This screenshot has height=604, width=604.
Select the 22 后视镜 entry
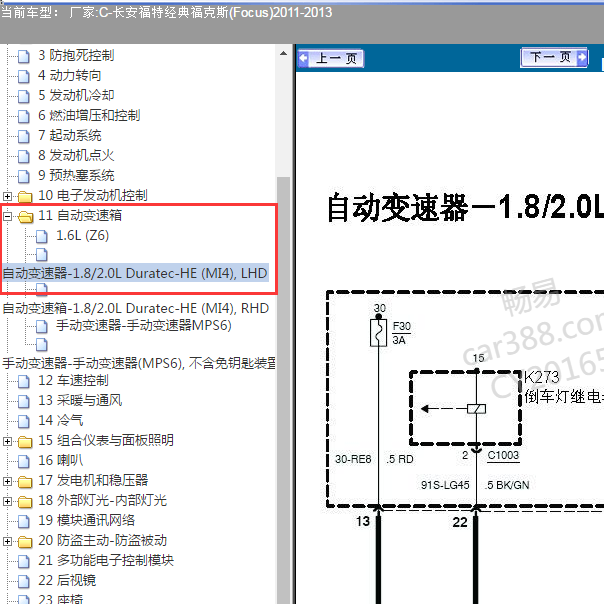click(x=67, y=581)
